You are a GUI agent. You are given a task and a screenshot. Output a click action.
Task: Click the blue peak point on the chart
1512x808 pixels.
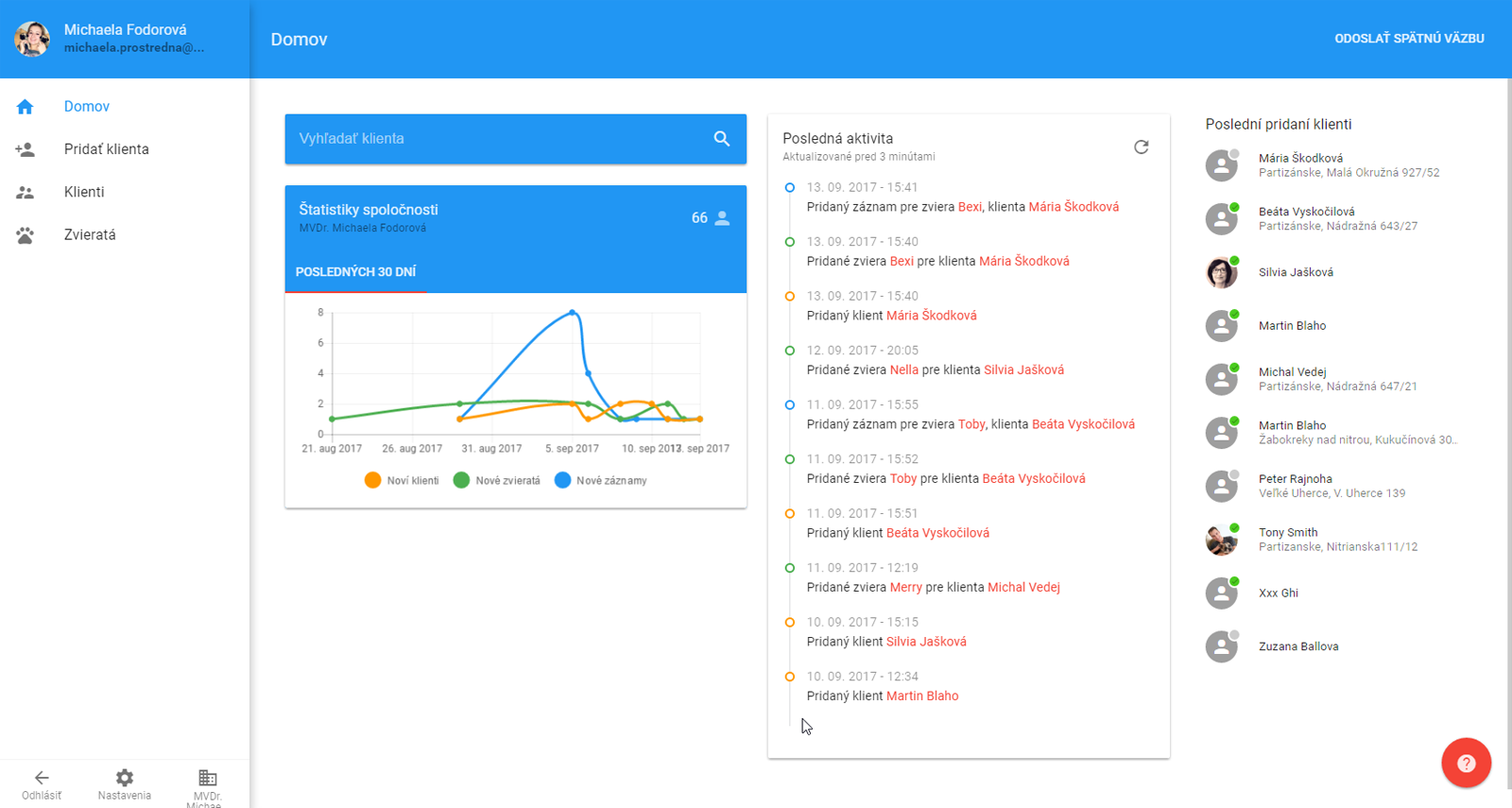pyautogui.click(x=572, y=312)
